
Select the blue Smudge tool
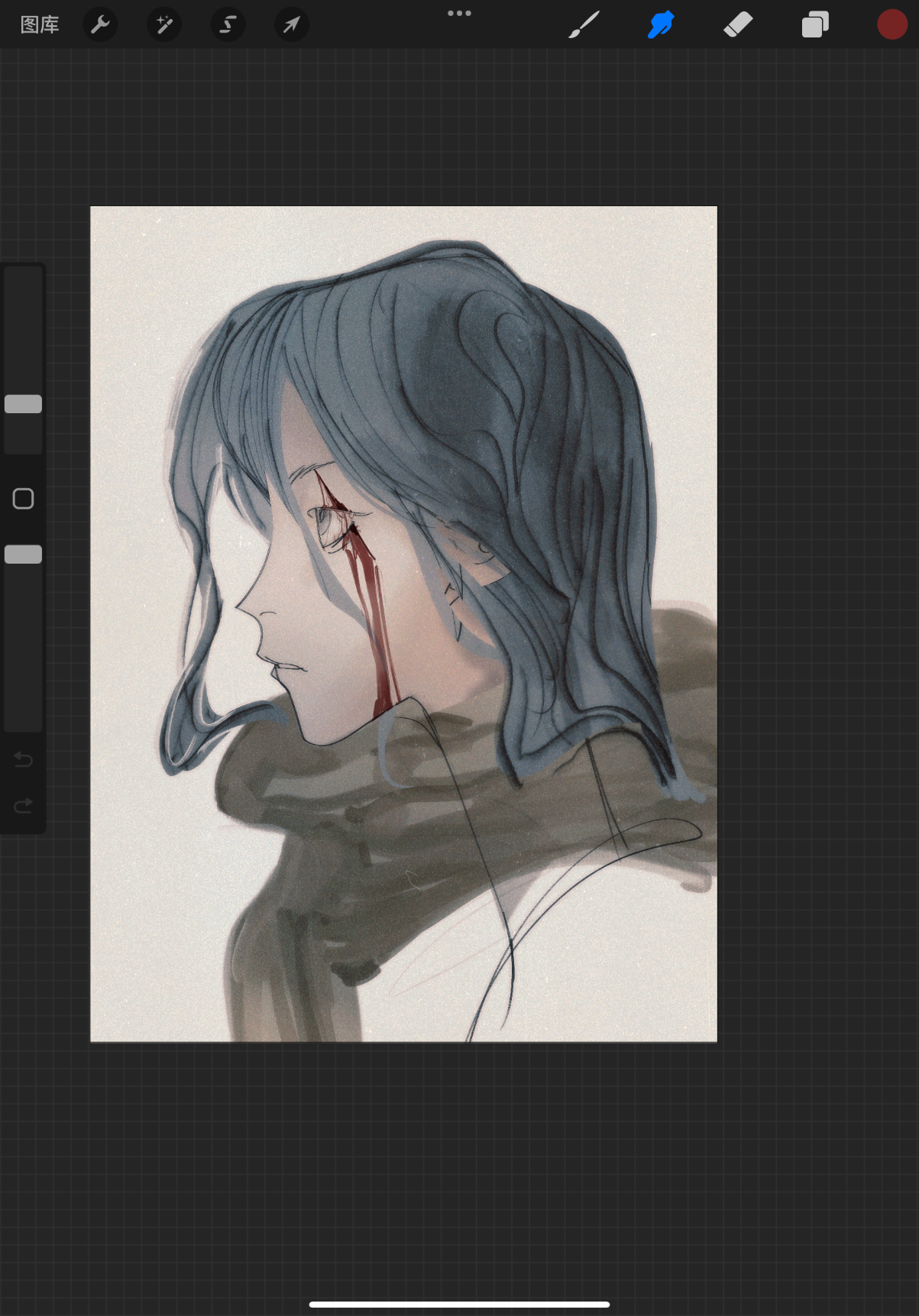click(661, 24)
